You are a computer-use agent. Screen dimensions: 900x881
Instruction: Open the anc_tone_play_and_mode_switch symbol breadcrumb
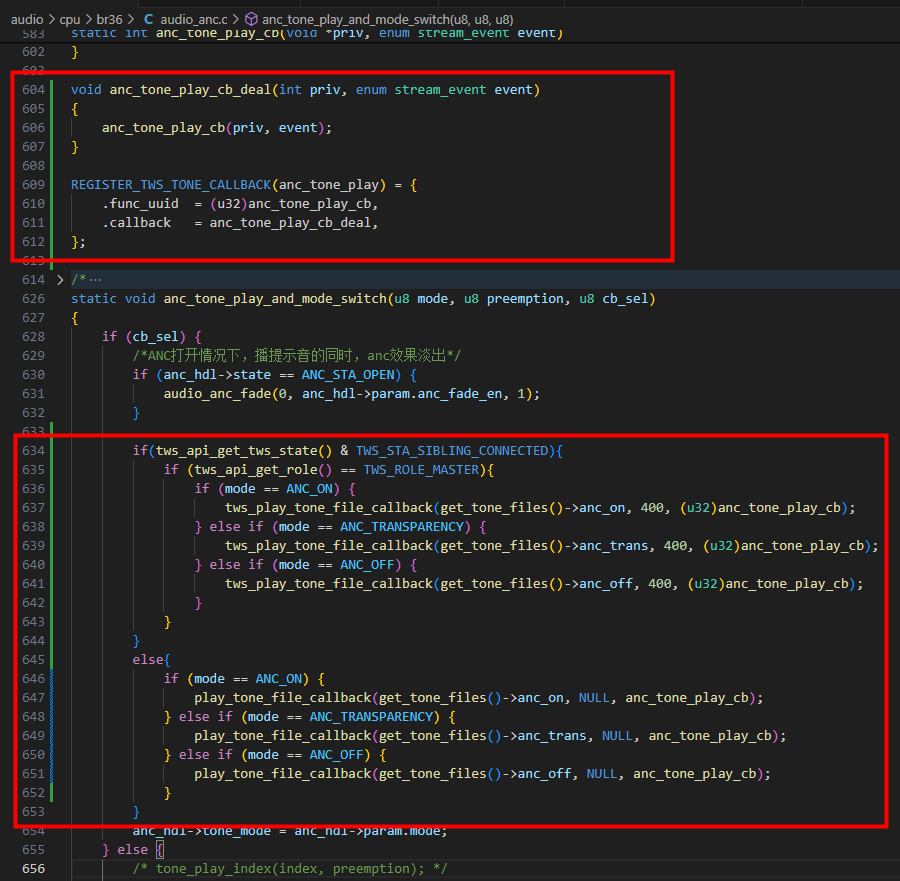point(387,20)
